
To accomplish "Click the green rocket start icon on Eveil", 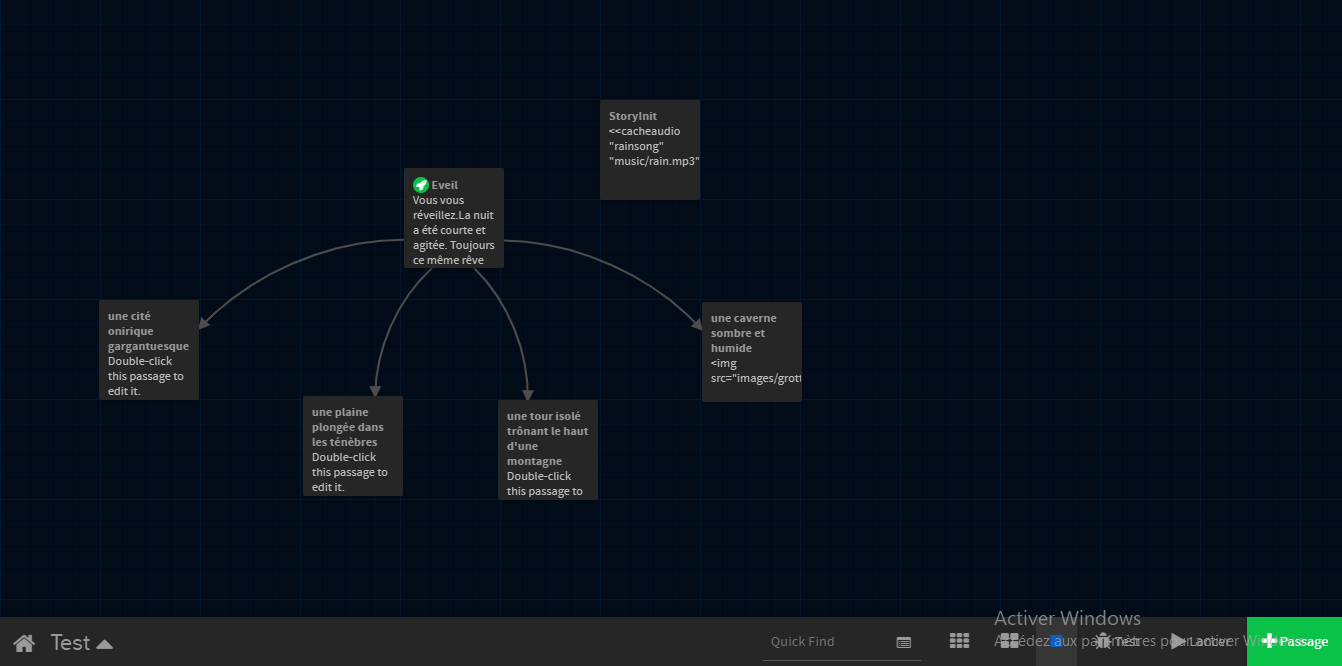I will point(421,185).
